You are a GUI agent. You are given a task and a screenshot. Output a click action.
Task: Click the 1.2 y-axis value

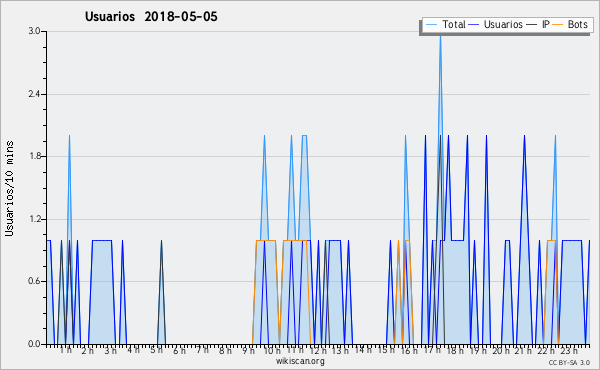34,219
